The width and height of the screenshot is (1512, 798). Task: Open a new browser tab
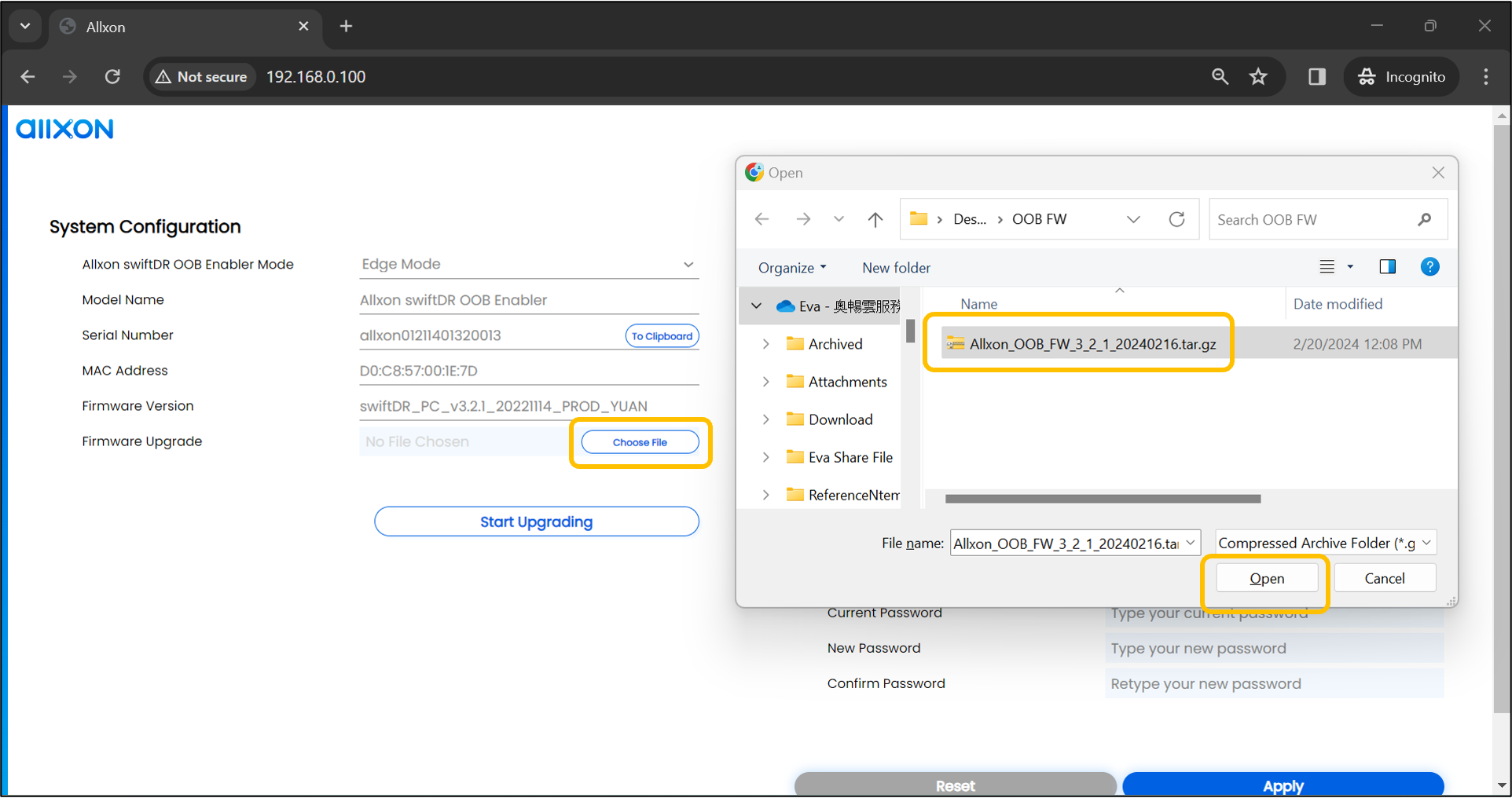346,26
